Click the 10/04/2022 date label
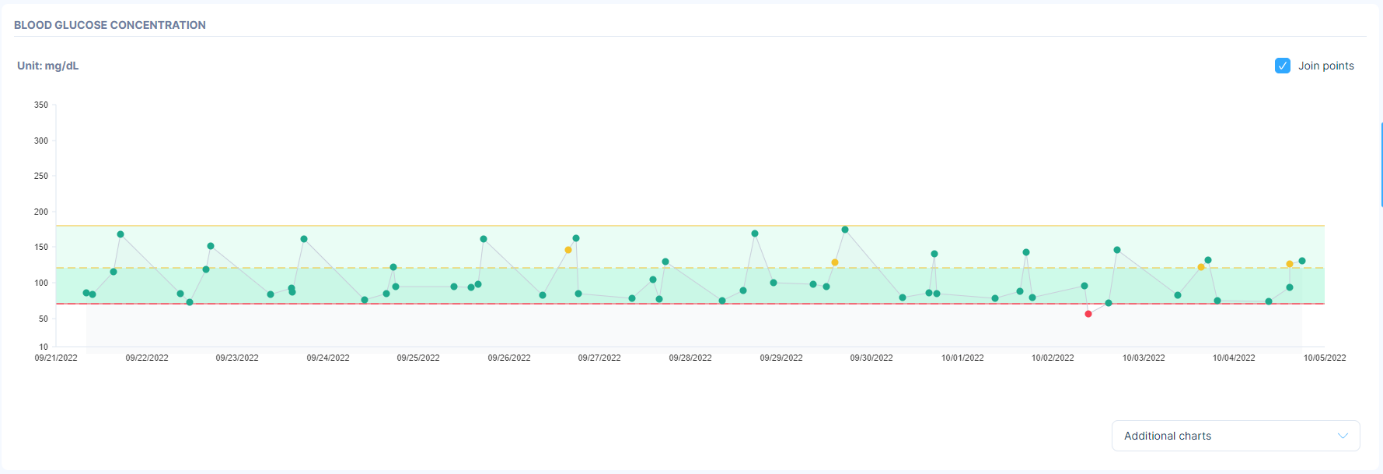 (x=1234, y=357)
